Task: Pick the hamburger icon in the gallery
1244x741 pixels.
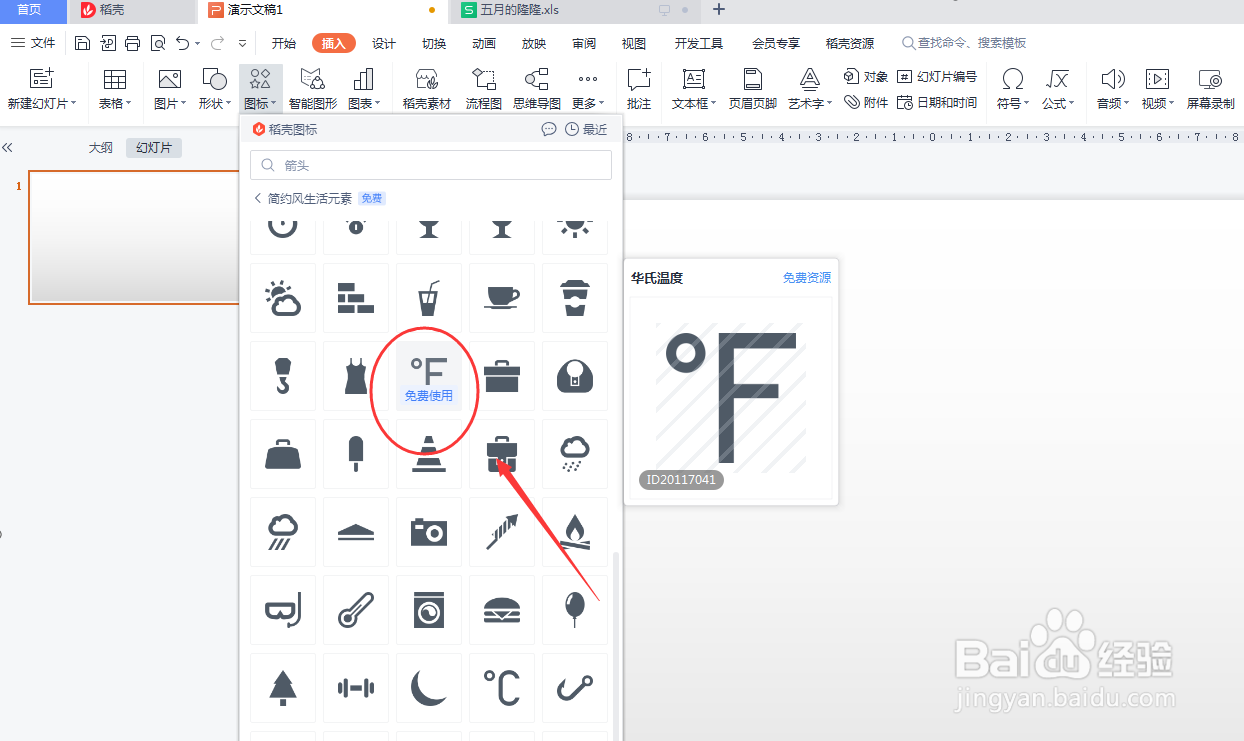Action: pyautogui.click(x=502, y=610)
